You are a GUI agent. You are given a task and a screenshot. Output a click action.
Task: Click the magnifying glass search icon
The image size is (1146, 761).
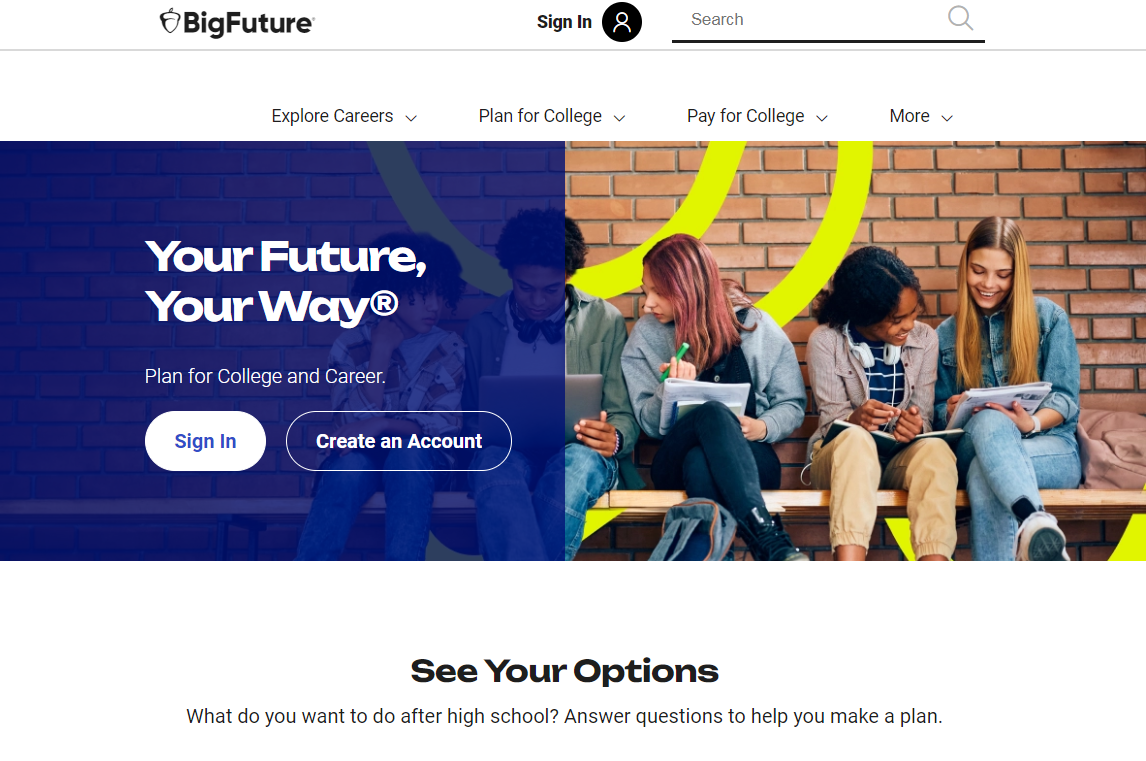[x=960, y=18]
